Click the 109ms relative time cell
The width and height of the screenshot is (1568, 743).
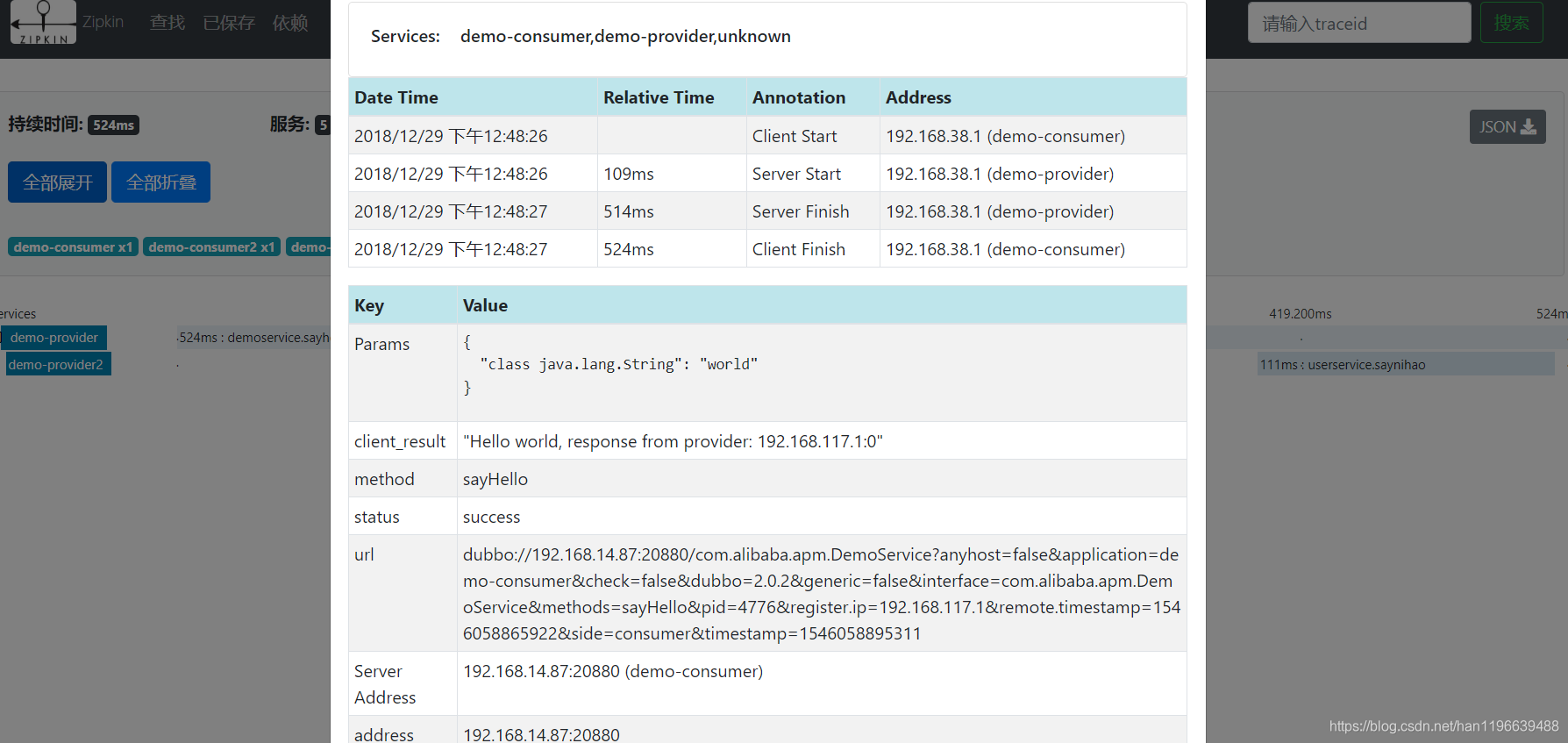(x=672, y=174)
